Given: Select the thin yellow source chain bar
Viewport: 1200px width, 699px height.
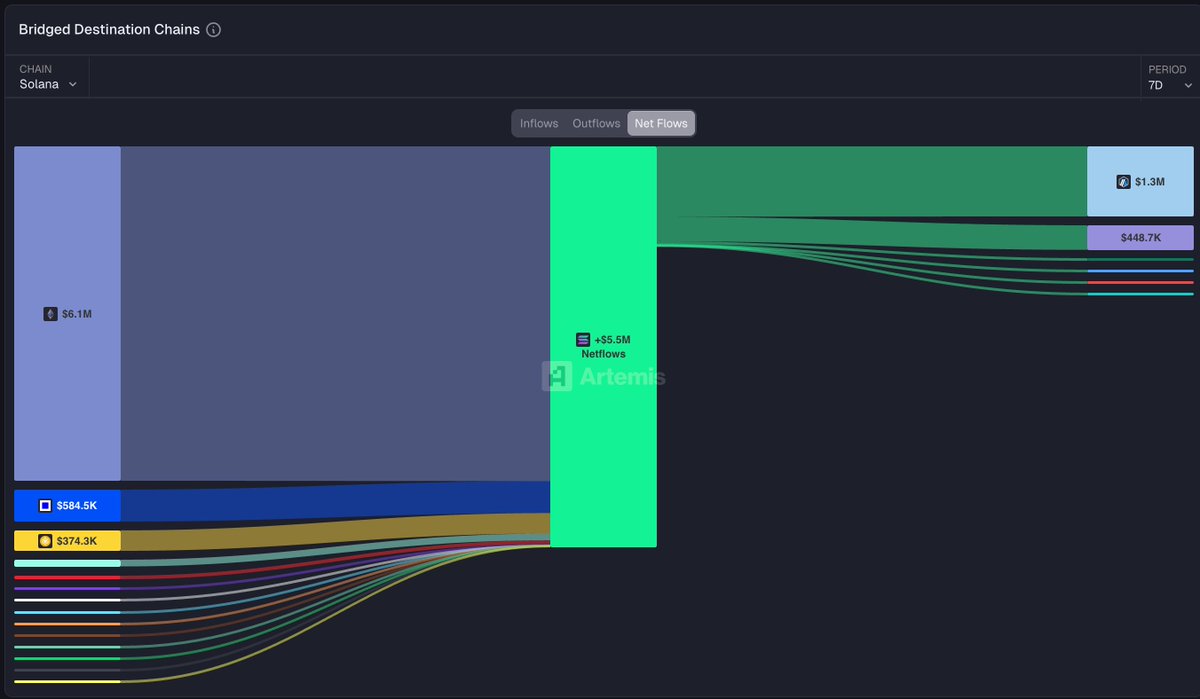Looking at the screenshot, I should pyautogui.click(x=67, y=682).
